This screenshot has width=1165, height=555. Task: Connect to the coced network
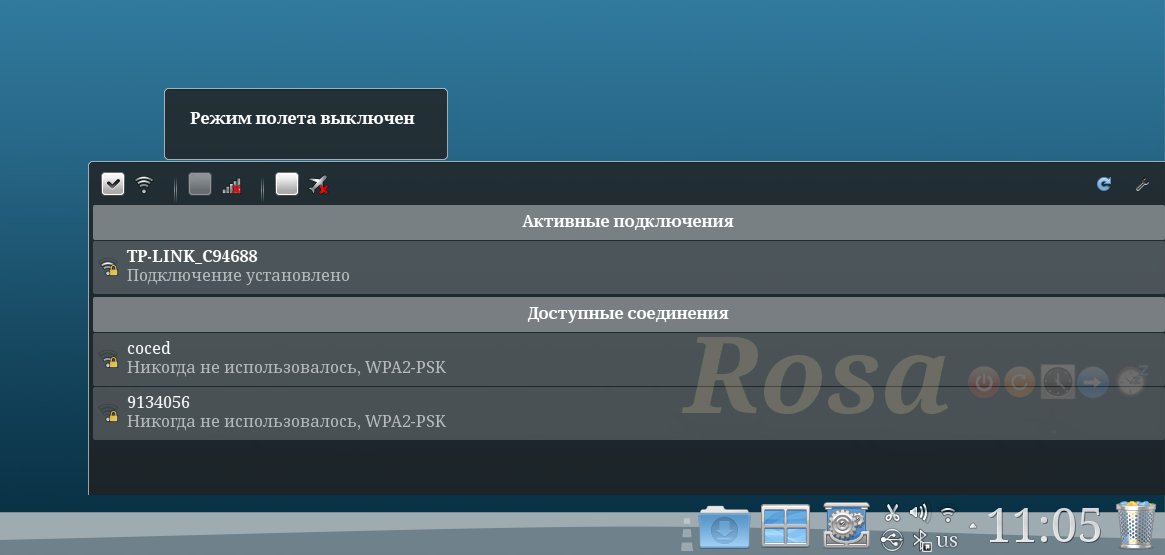[x=629, y=359]
